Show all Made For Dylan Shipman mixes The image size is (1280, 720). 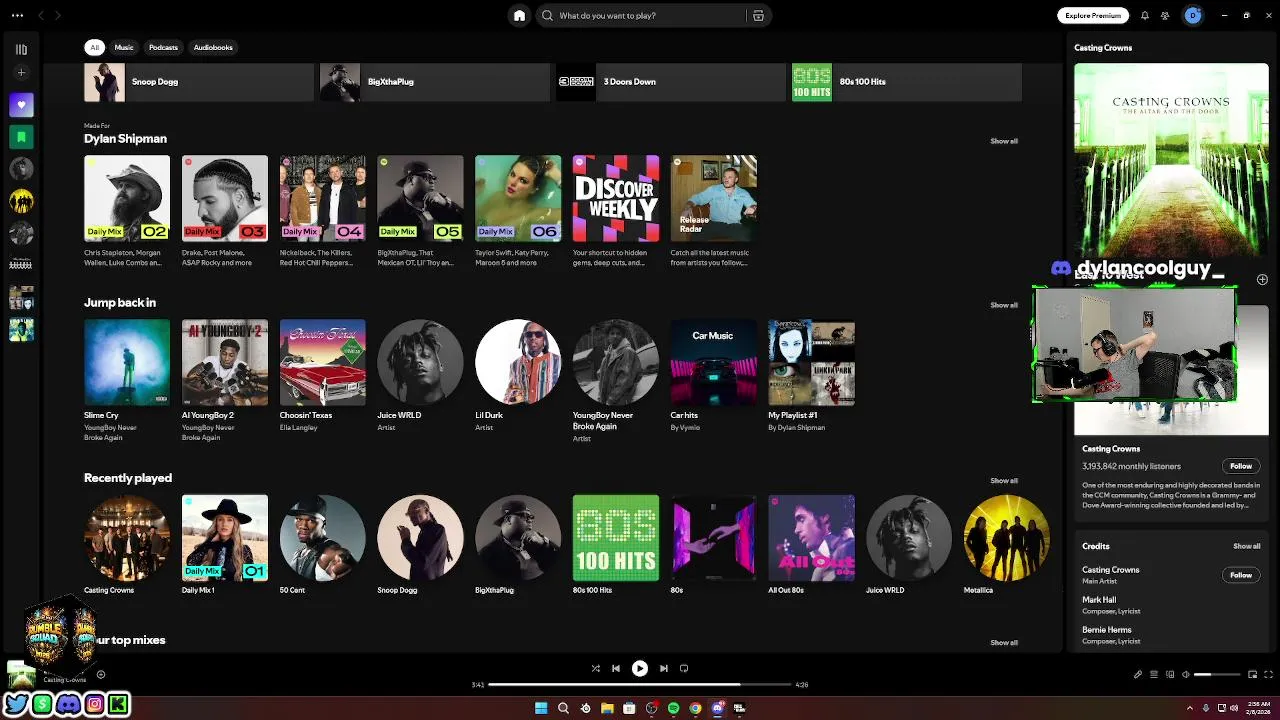pos(1004,141)
